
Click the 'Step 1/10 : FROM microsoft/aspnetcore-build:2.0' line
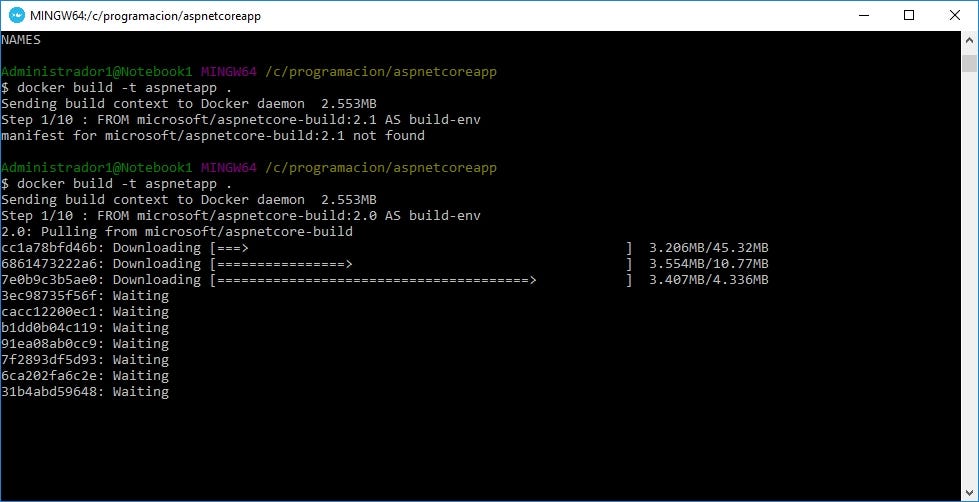point(241,215)
